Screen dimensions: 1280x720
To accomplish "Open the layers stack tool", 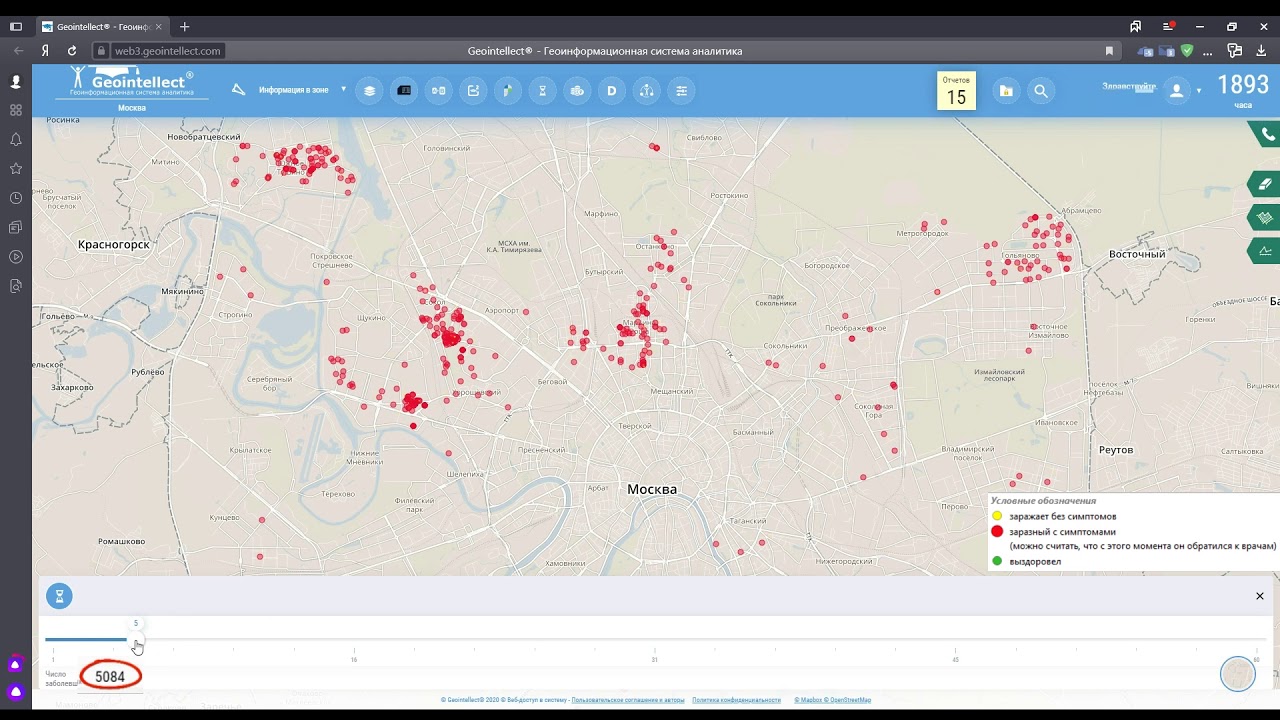I will point(369,91).
